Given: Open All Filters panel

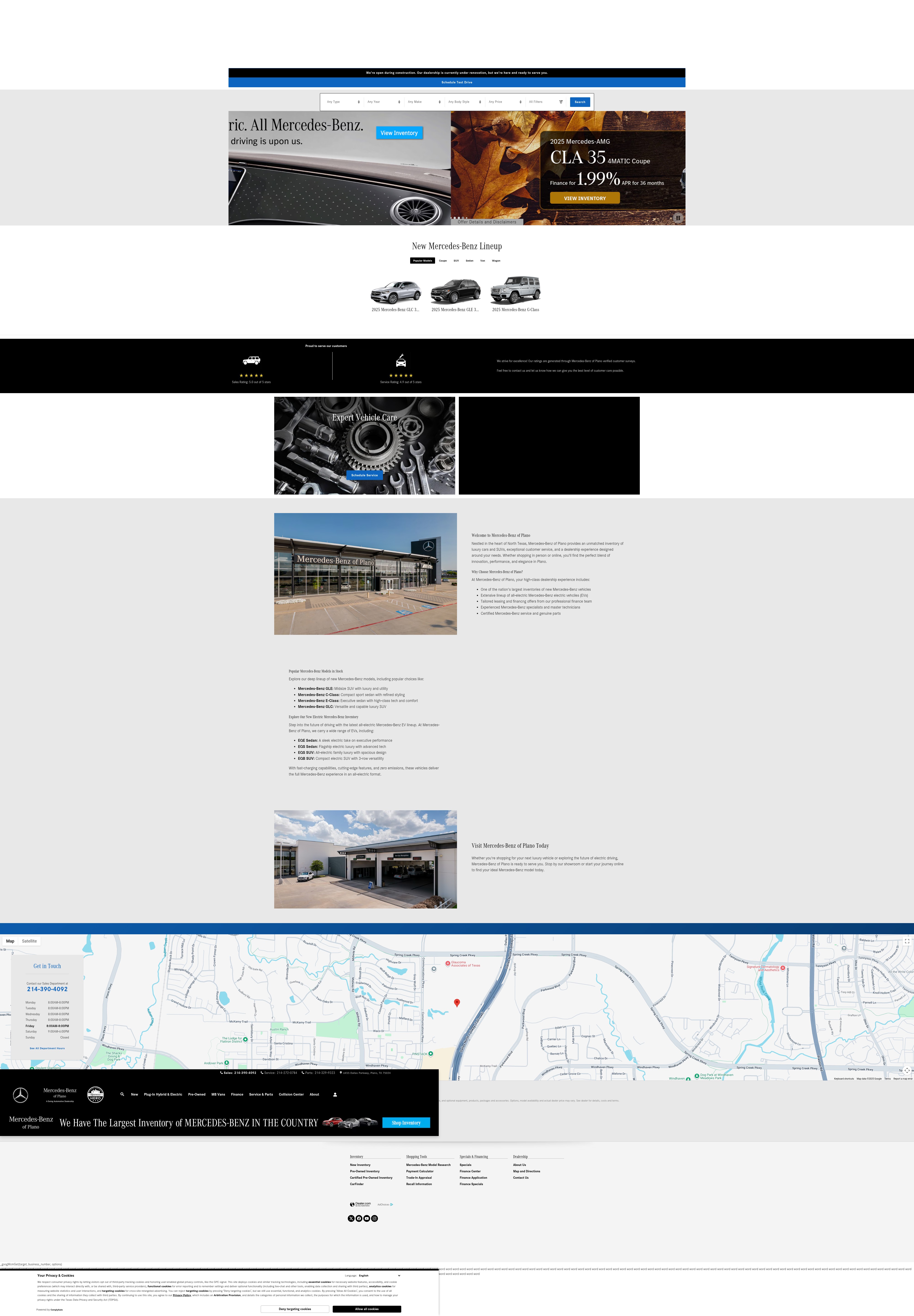Looking at the screenshot, I should (x=546, y=102).
